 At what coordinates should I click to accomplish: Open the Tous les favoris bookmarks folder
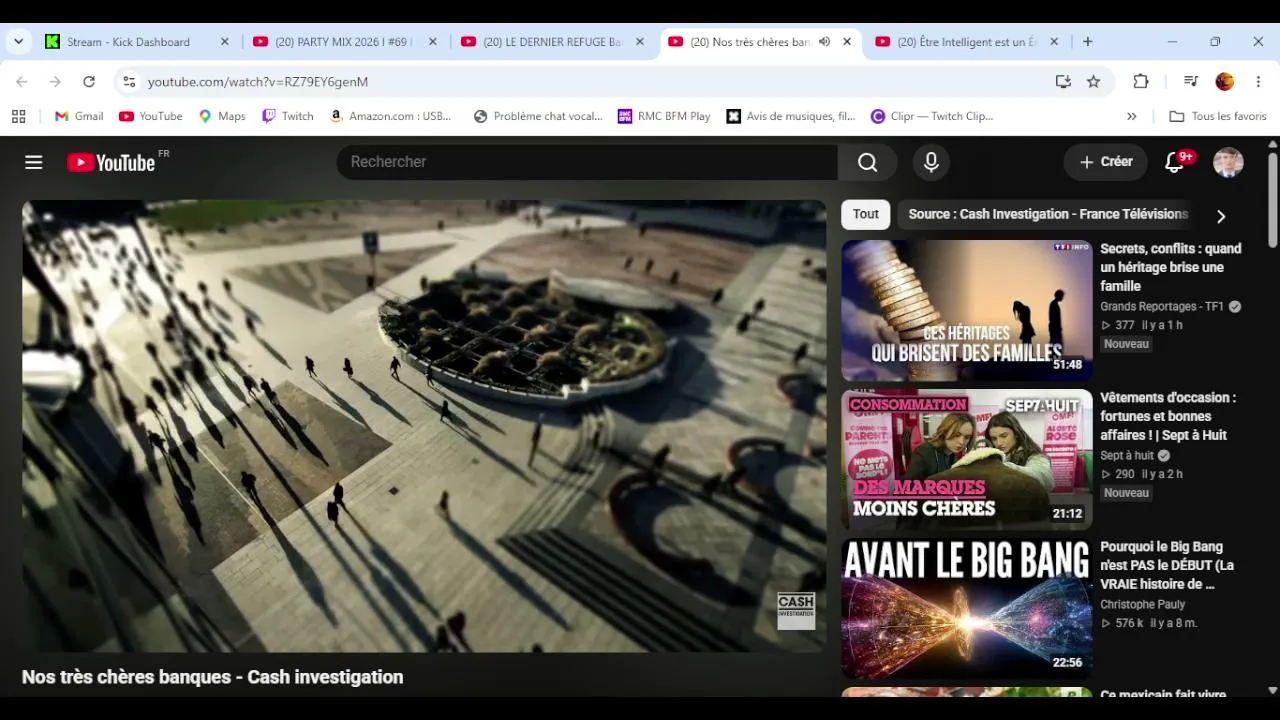1218,116
